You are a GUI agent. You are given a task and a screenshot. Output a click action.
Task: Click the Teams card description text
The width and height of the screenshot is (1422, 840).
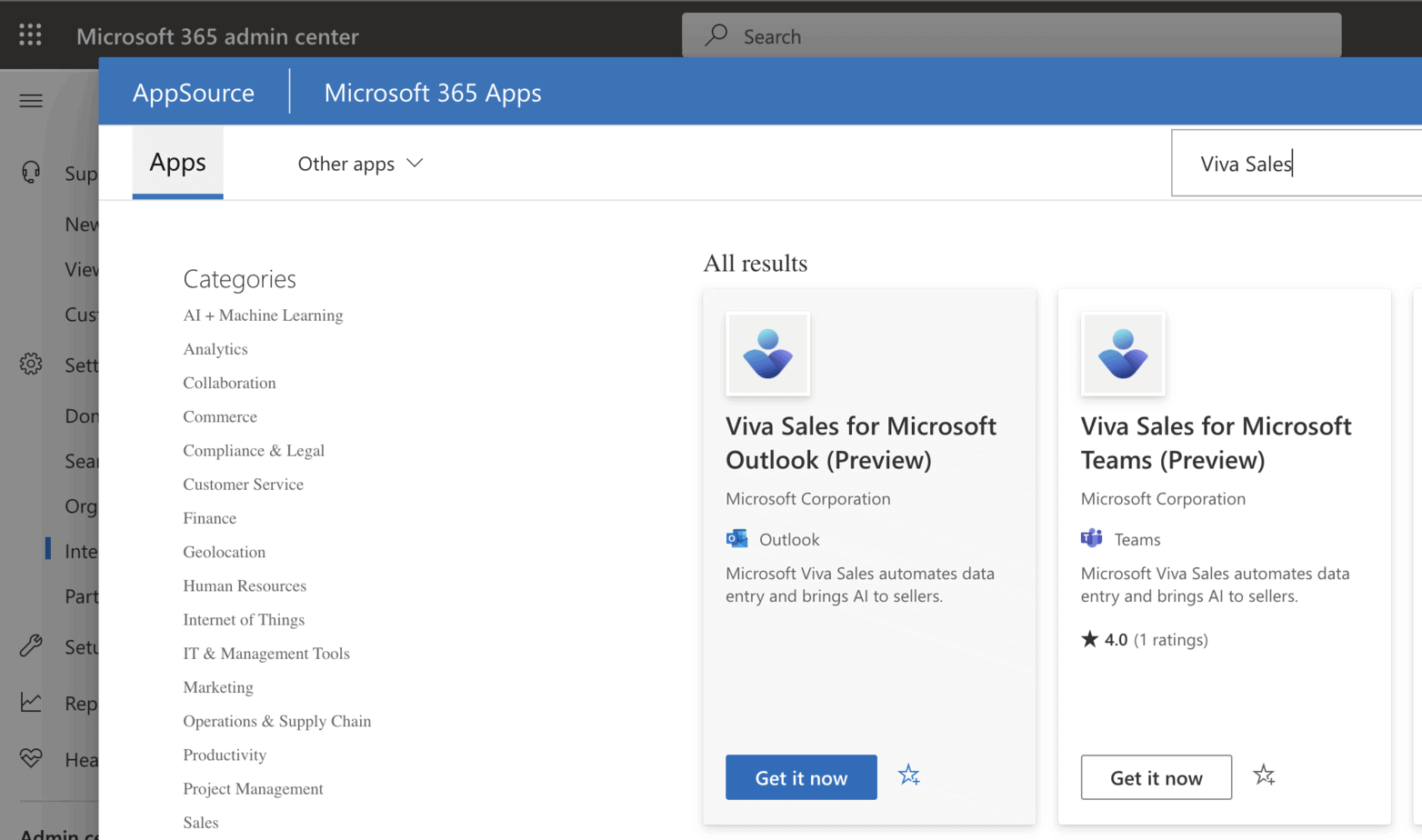click(x=1215, y=585)
